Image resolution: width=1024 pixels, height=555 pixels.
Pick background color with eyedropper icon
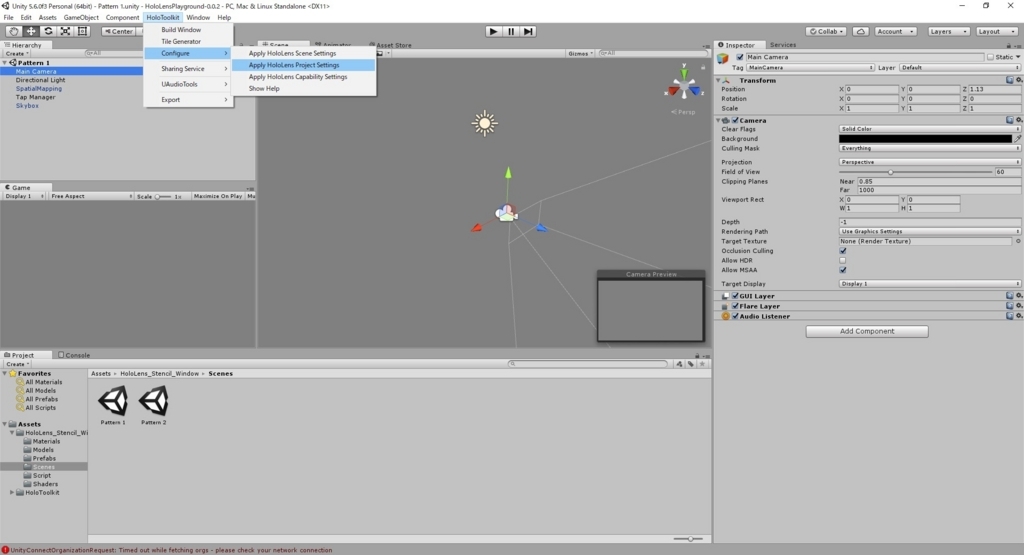click(x=1017, y=138)
